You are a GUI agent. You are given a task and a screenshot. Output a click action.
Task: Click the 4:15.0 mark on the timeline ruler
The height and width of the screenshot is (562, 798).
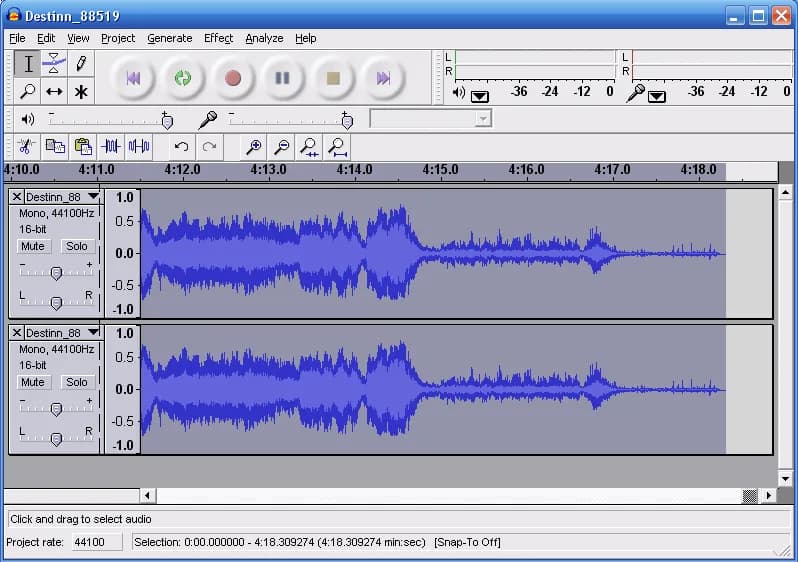click(440, 170)
